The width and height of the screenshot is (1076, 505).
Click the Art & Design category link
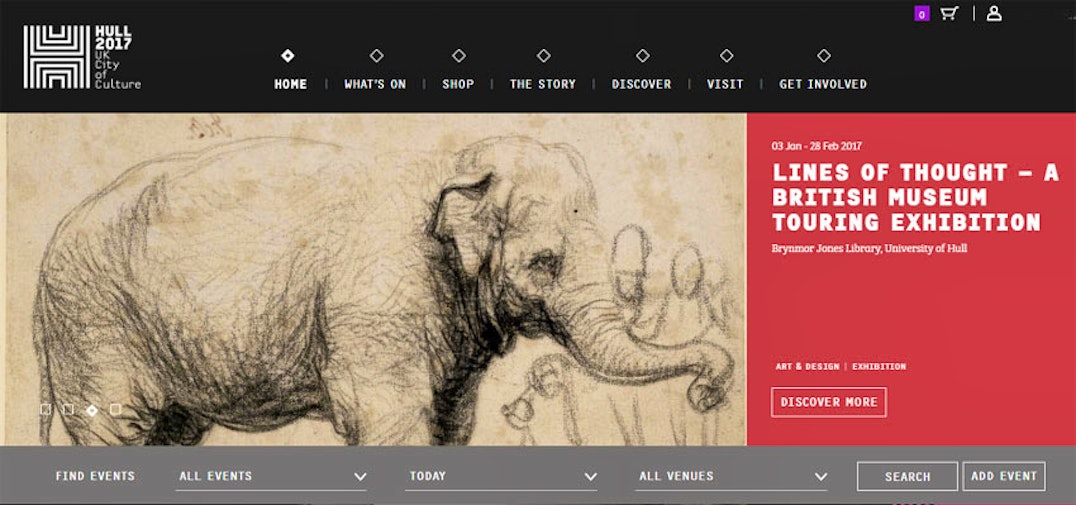807,366
